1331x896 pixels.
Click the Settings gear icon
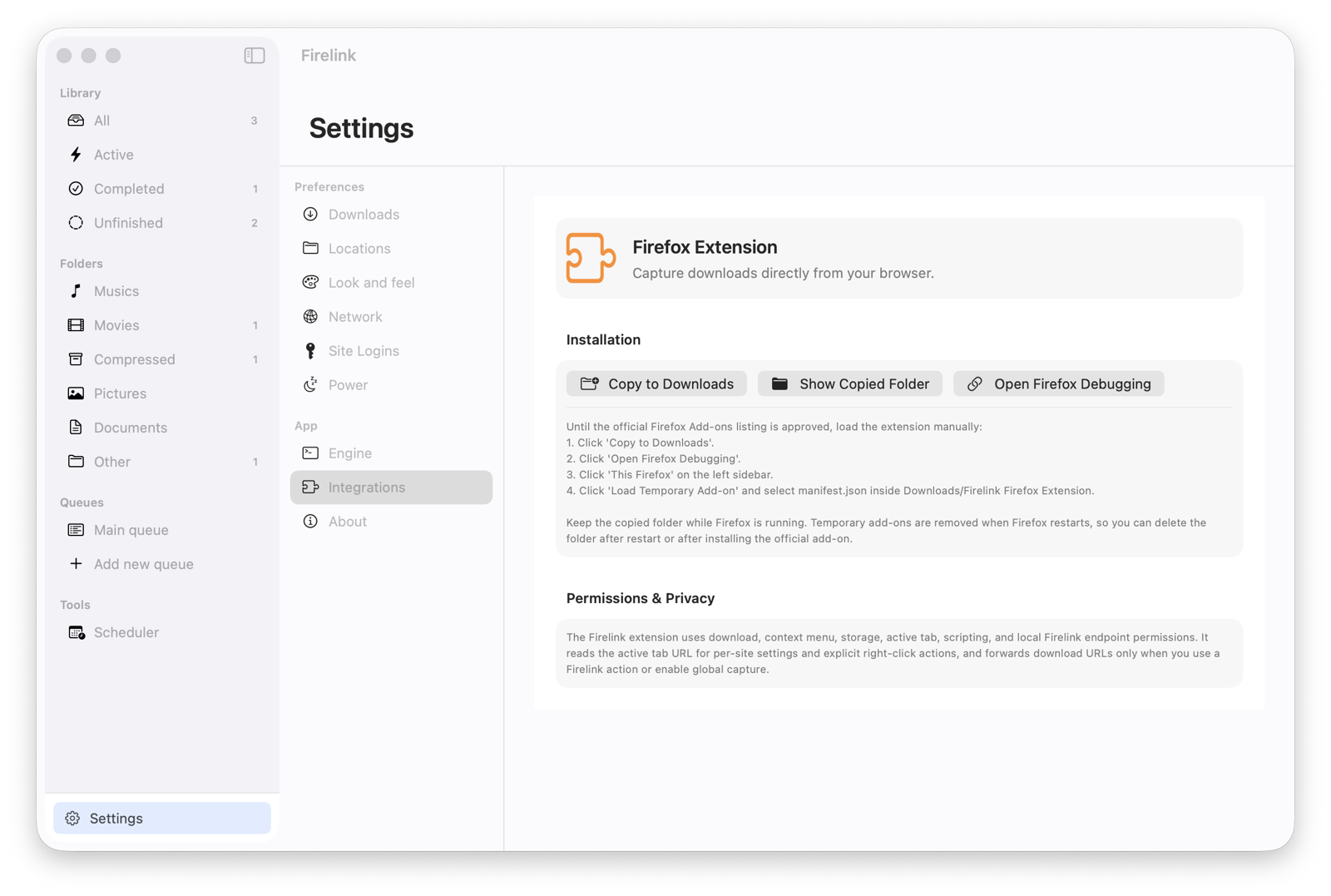(x=72, y=819)
